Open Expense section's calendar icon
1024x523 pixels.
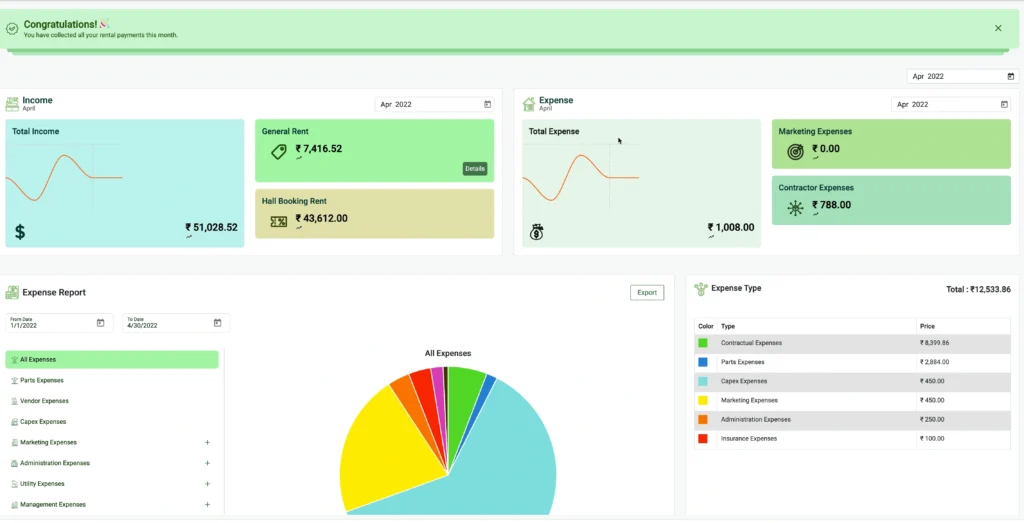click(1004, 104)
